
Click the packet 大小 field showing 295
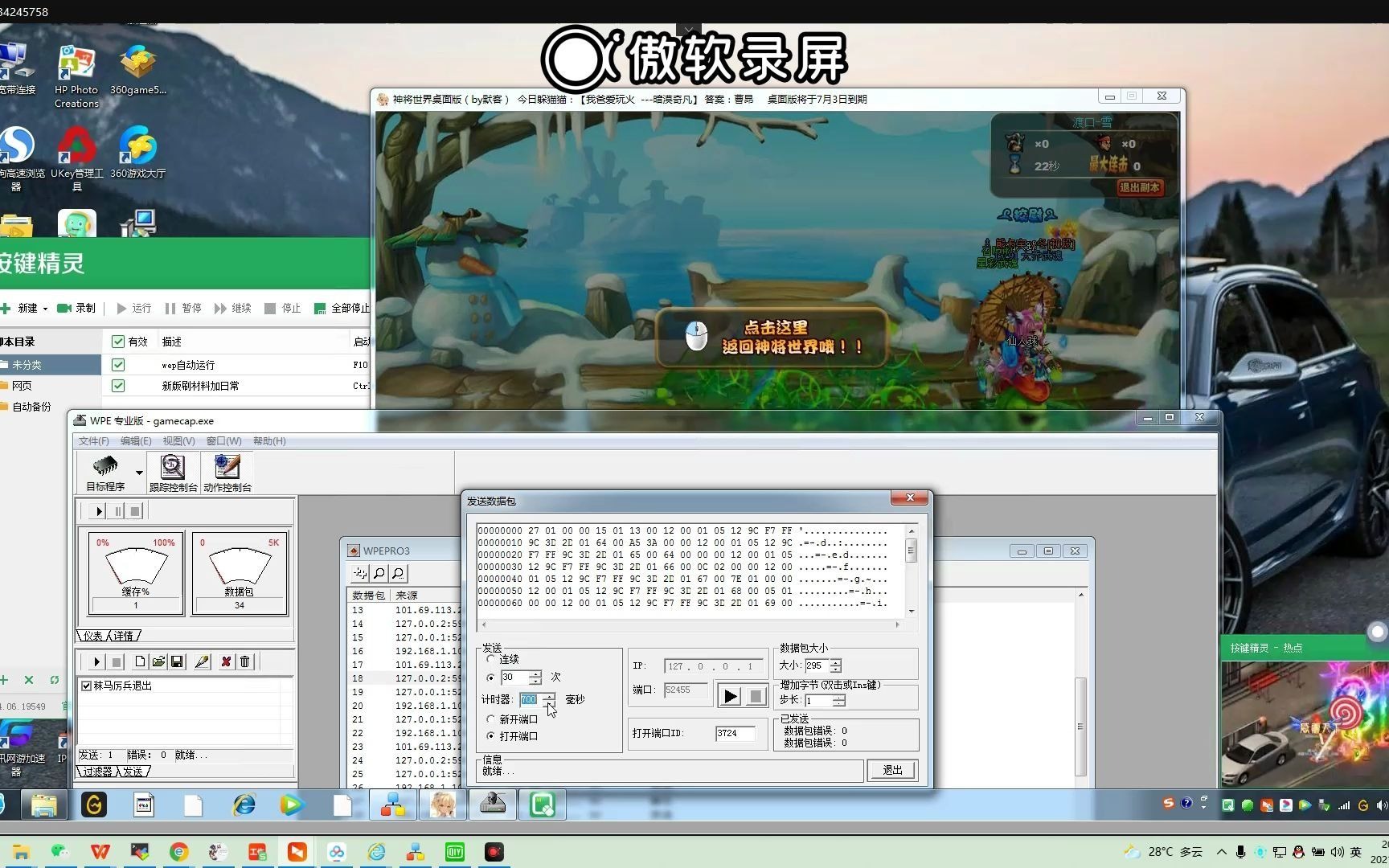(817, 665)
